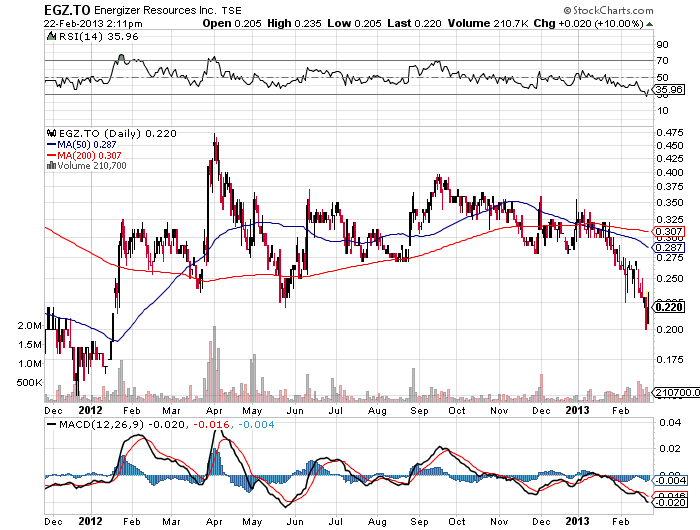700x530 pixels.
Task: Click the 0.250 price axis label
Action: [x=670, y=278]
